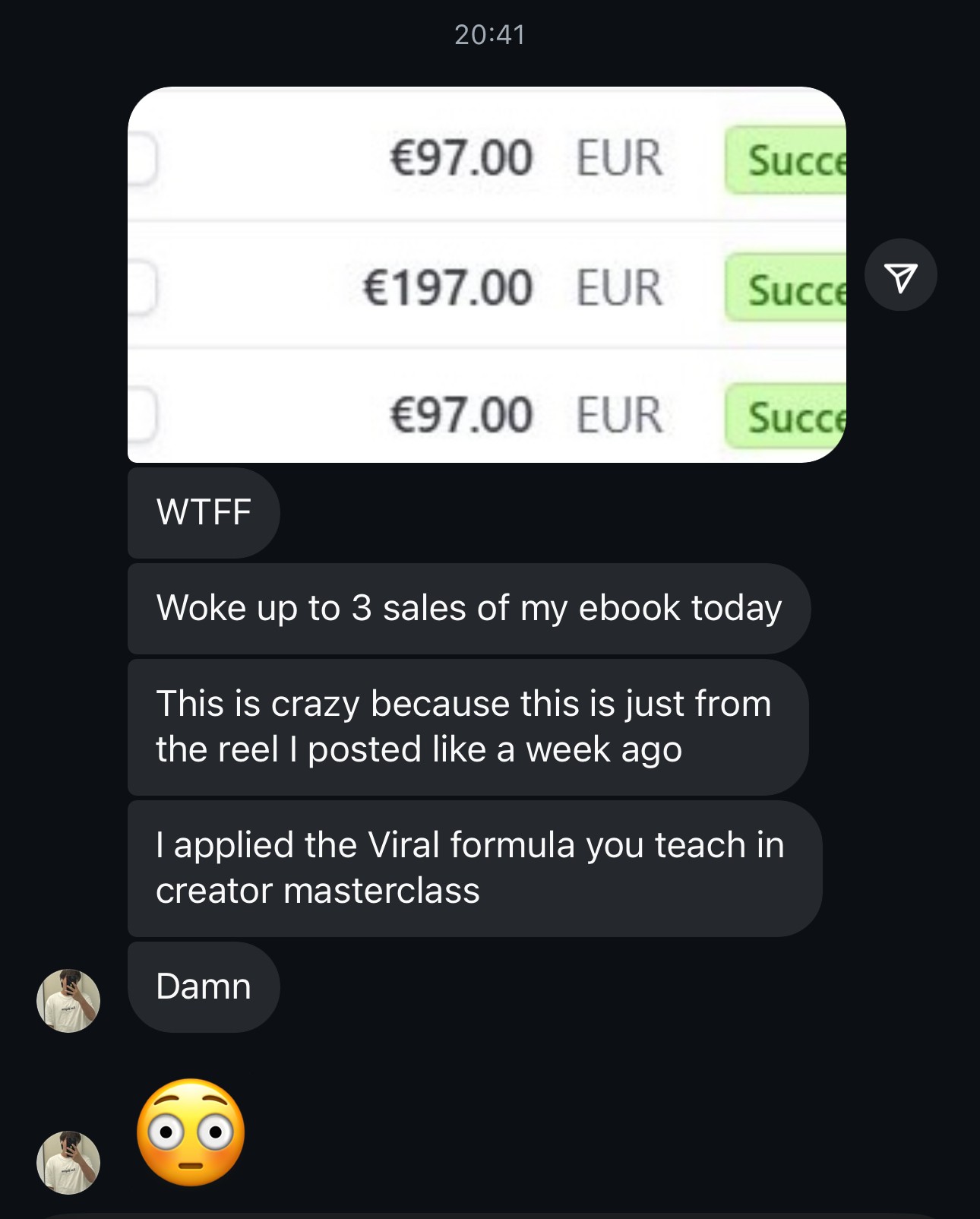This screenshot has width=980, height=1219.
Task: Click the €197.00 amount in the image
Action: (447, 288)
